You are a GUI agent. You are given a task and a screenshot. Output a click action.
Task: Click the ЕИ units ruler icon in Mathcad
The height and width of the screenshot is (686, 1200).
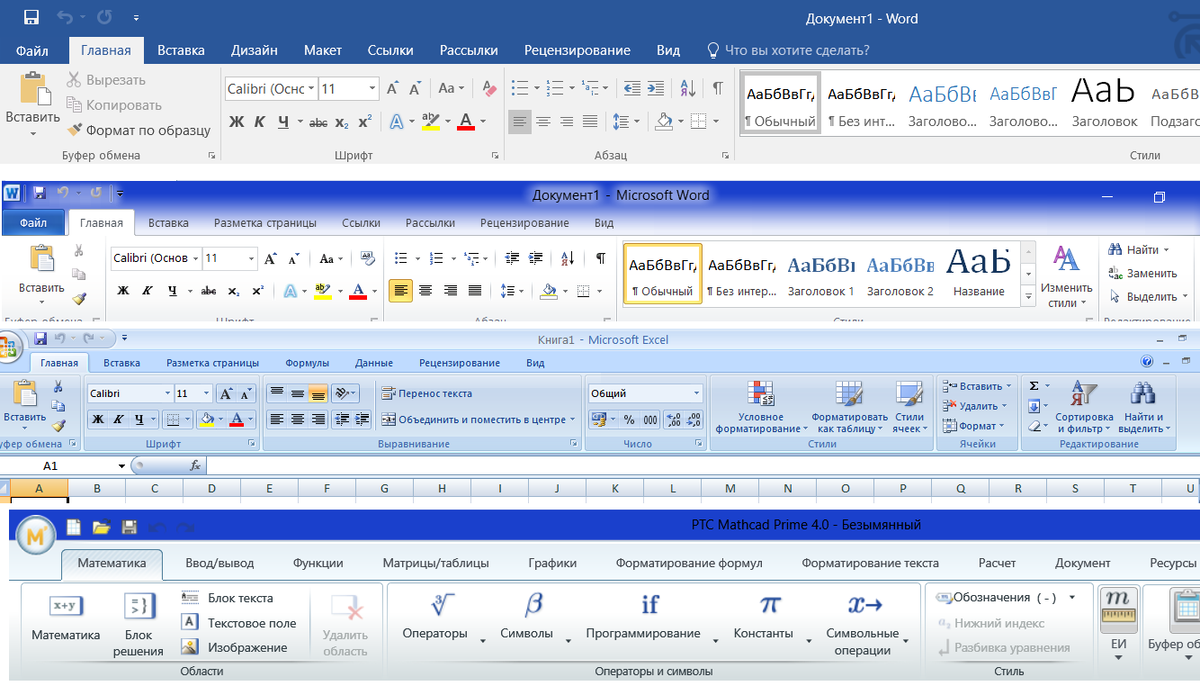click(x=1118, y=609)
